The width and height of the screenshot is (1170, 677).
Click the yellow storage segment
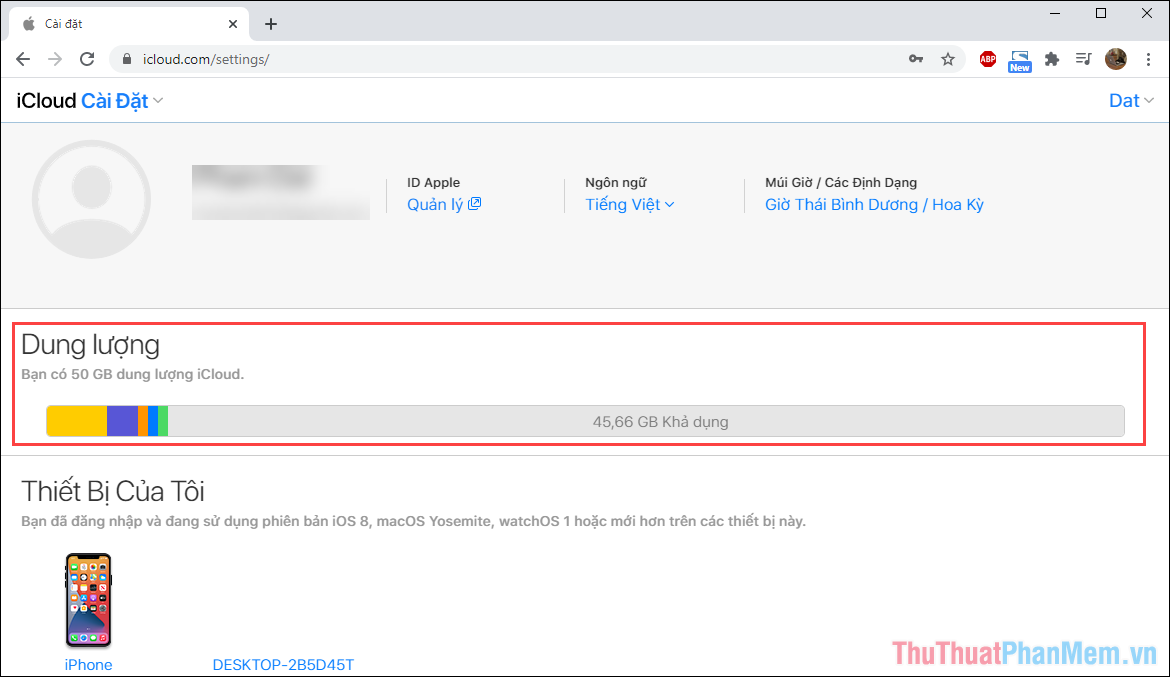[x=77, y=421]
